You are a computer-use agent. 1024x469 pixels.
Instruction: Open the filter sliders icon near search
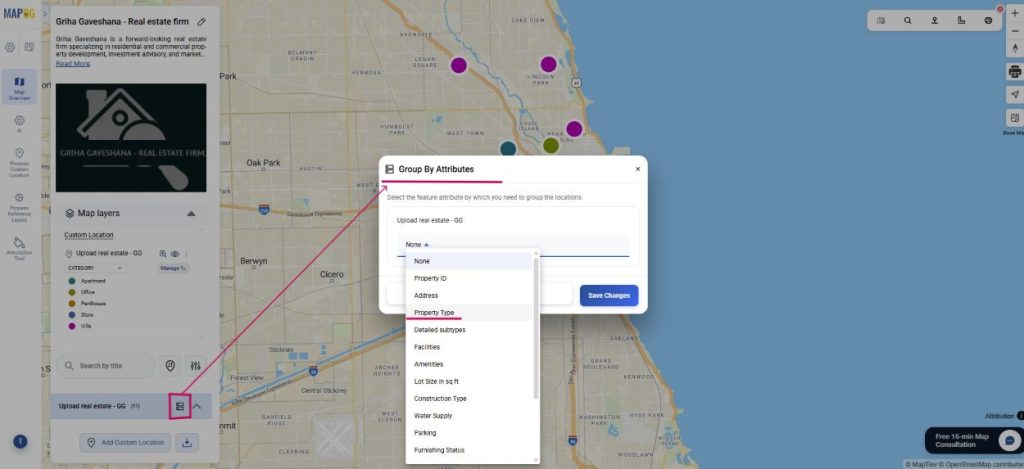point(196,366)
